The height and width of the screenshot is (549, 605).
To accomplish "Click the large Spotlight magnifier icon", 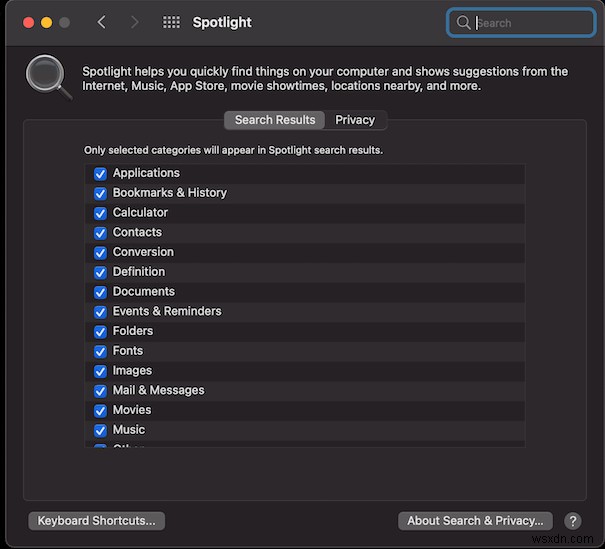I will point(48,78).
